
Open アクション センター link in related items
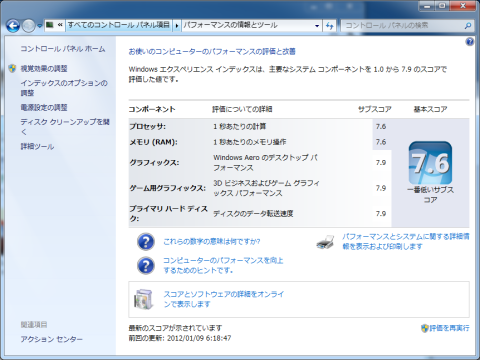tap(52, 339)
